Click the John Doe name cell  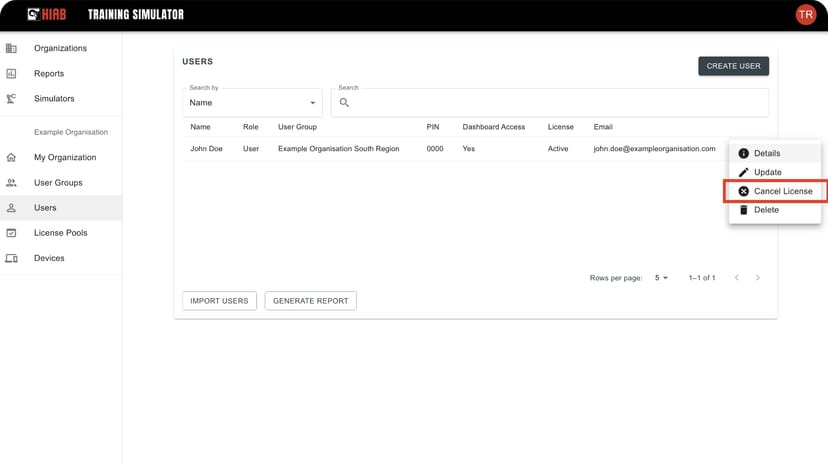pyautogui.click(x=206, y=149)
